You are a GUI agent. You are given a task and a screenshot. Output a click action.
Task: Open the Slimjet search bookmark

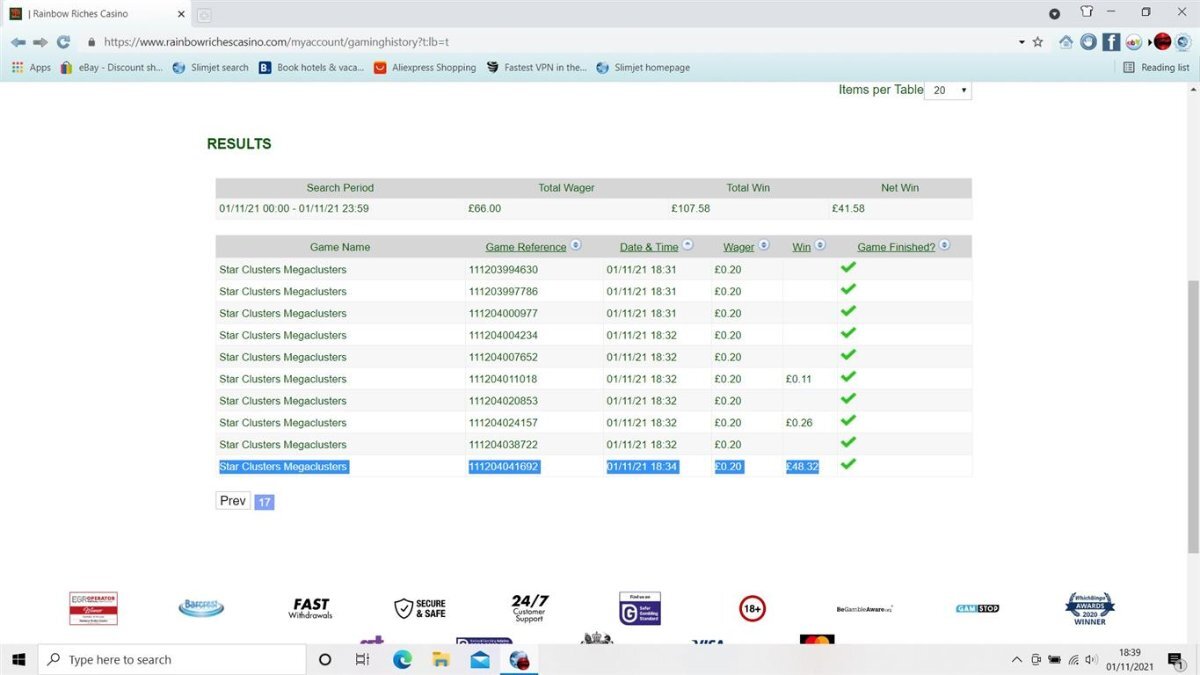pos(210,68)
